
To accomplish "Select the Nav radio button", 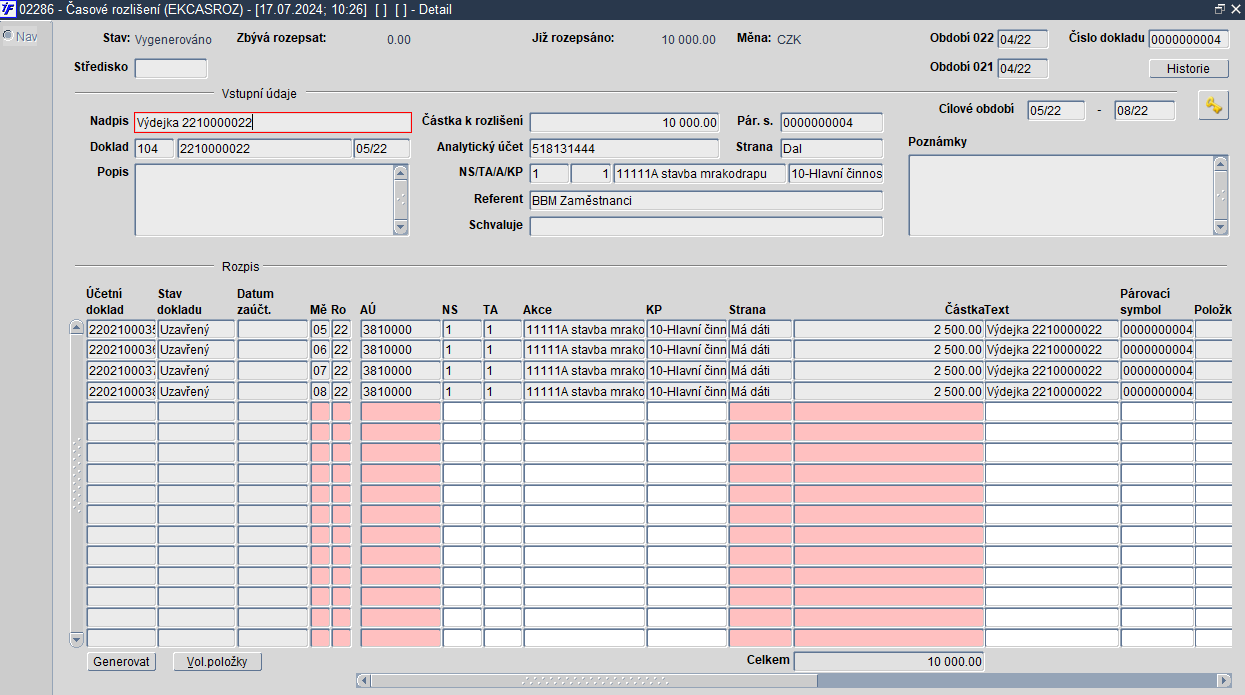I will tap(8, 36).
